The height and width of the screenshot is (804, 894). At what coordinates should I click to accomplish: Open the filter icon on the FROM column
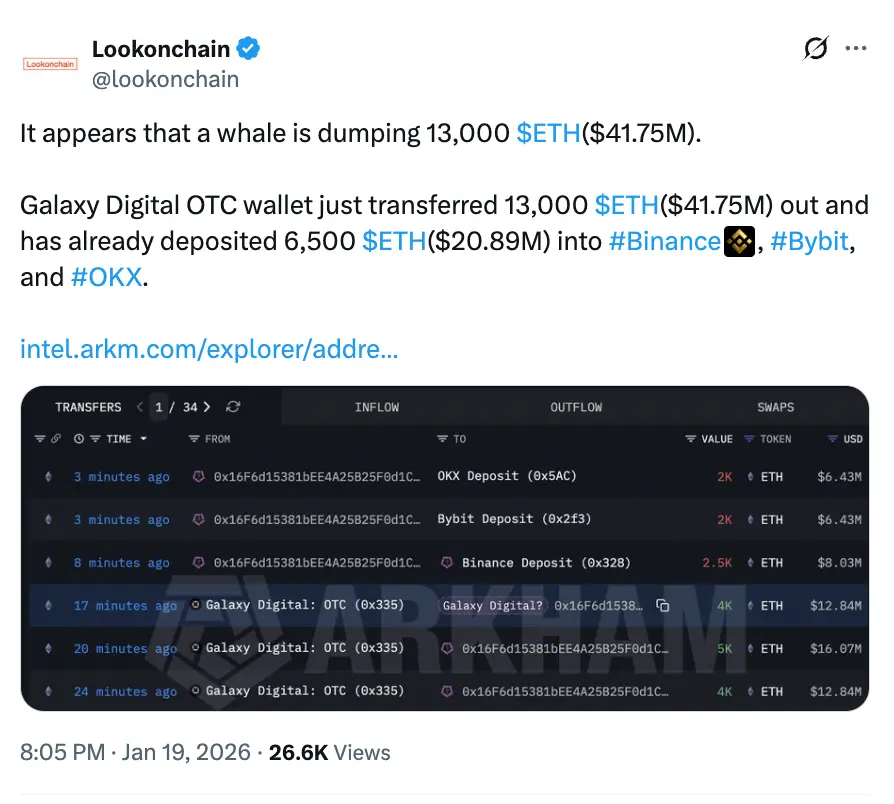click(x=194, y=439)
